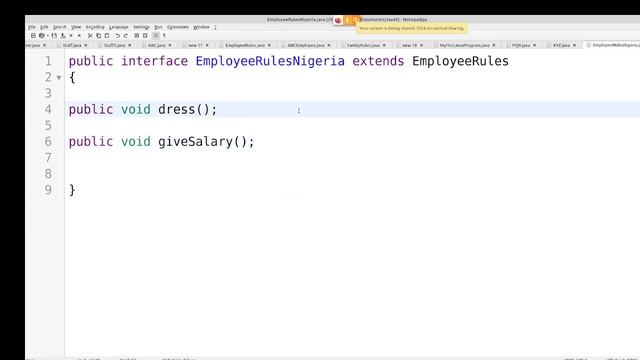Click 'extends' keyword in line 1

click(x=378, y=61)
